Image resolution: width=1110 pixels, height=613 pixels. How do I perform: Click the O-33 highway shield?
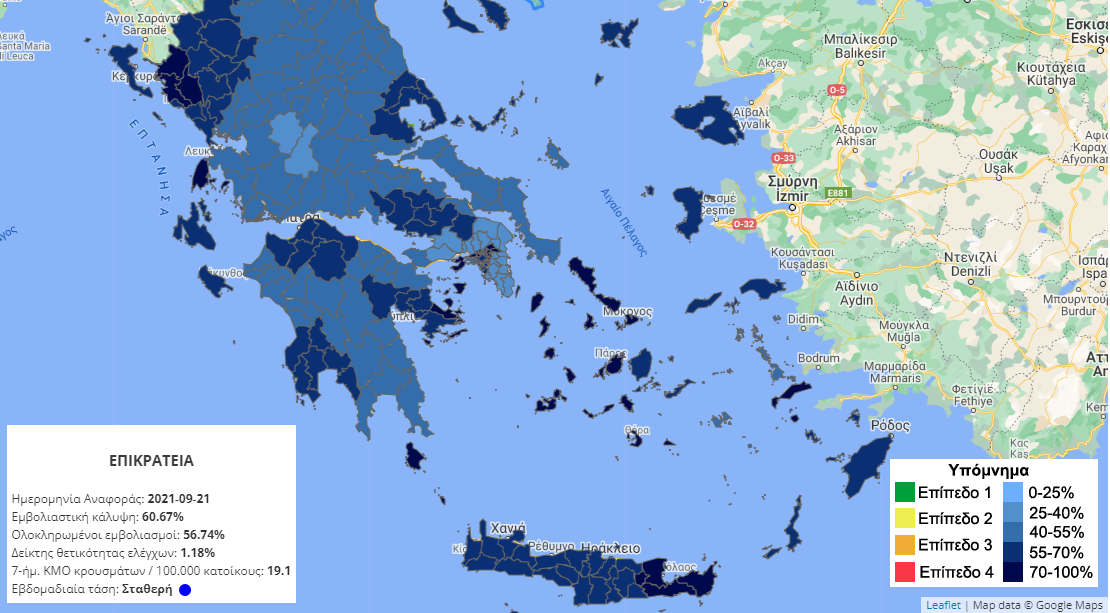tap(784, 158)
